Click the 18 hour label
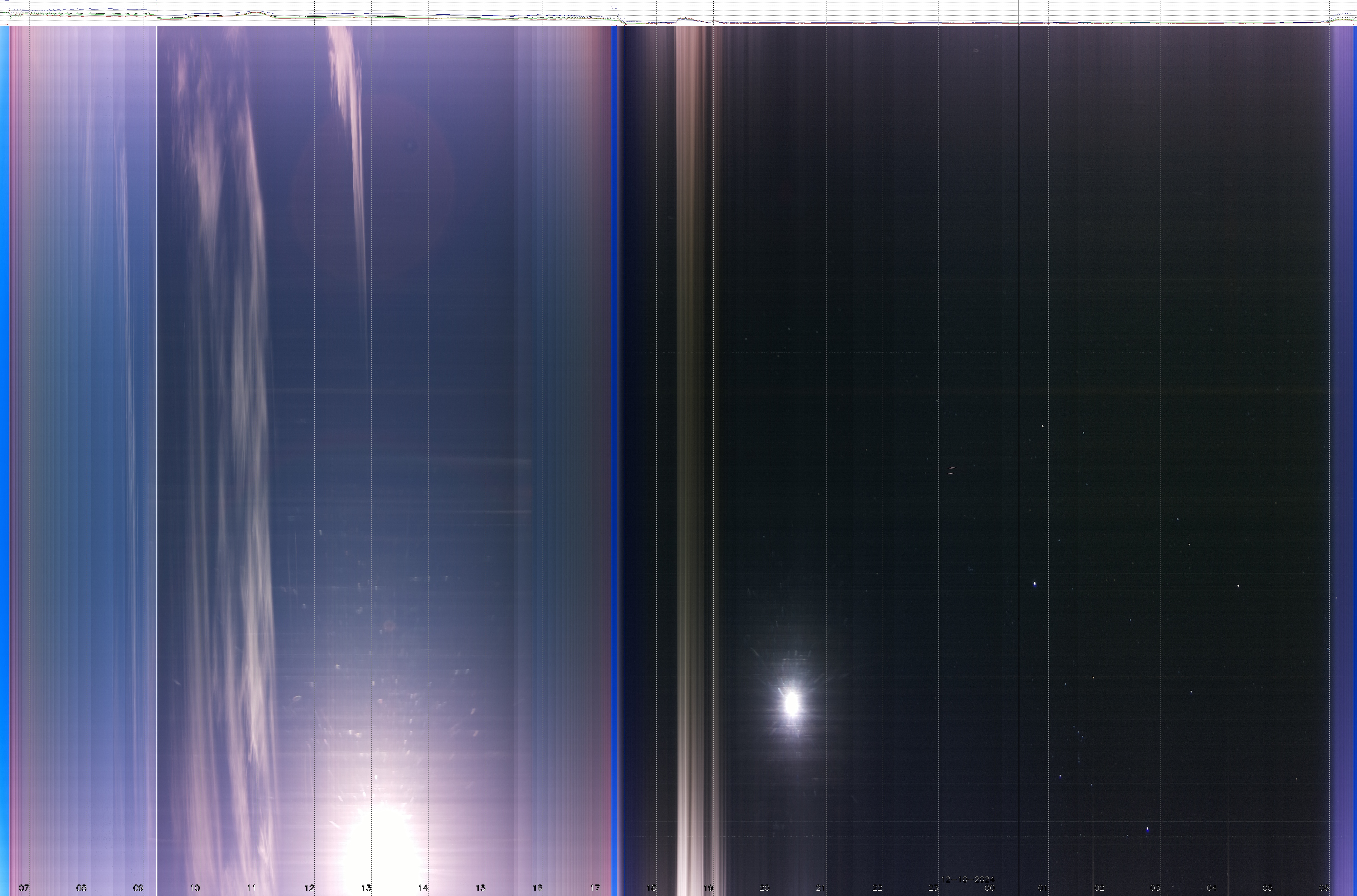 point(651,888)
